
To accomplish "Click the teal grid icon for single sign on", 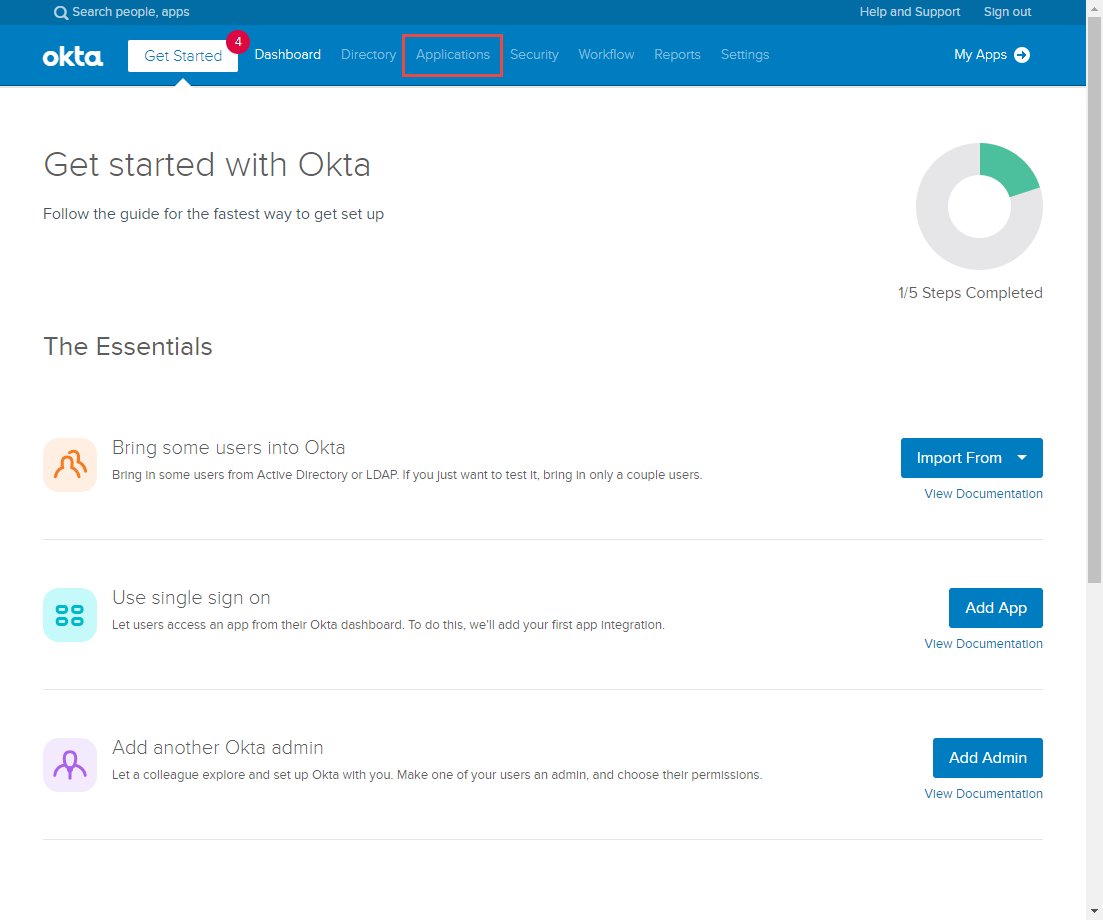I will click(70, 614).
